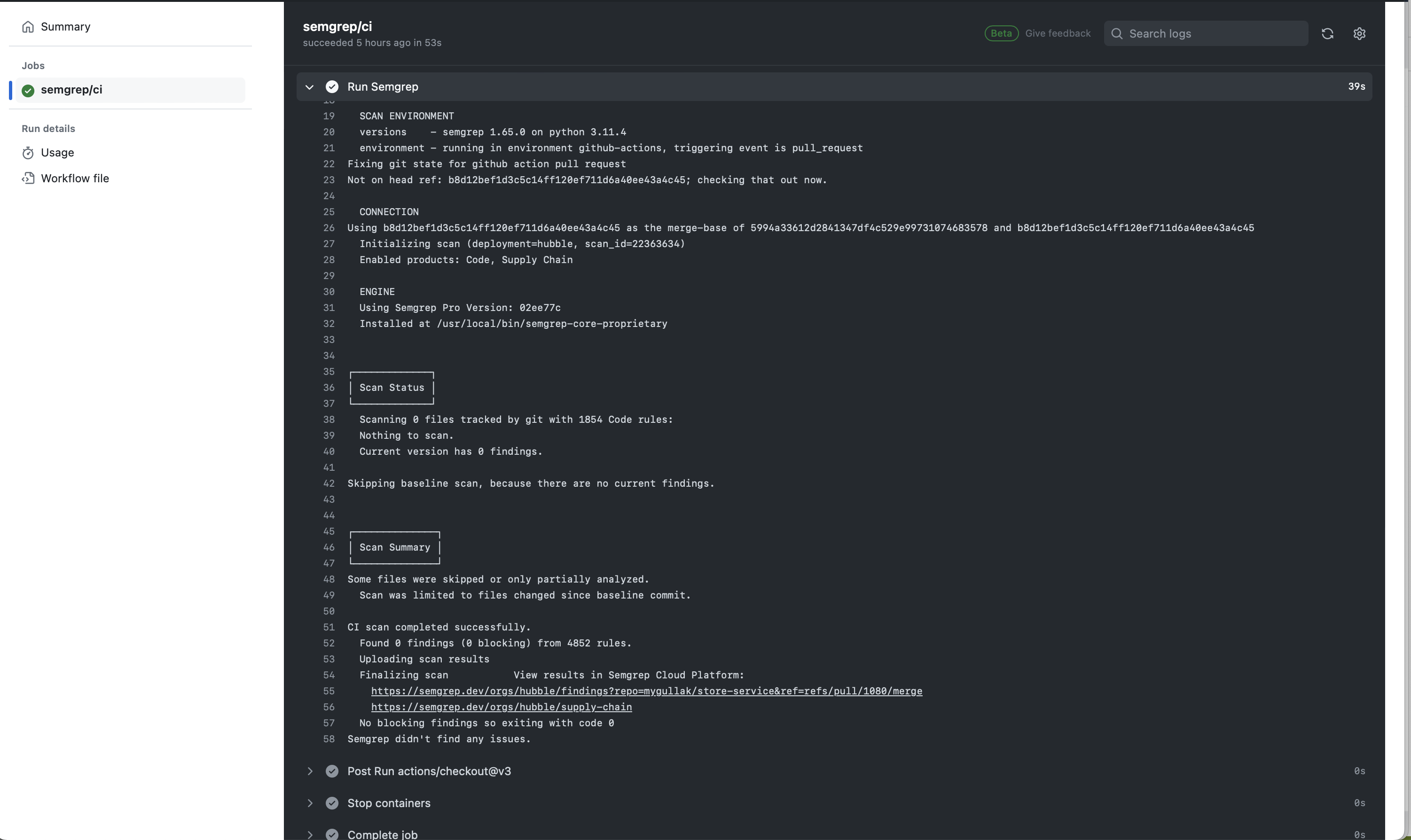Open the semgrep.dev findings URL
This screenshot has height=840, width=1411.
[x=646, y=691]
